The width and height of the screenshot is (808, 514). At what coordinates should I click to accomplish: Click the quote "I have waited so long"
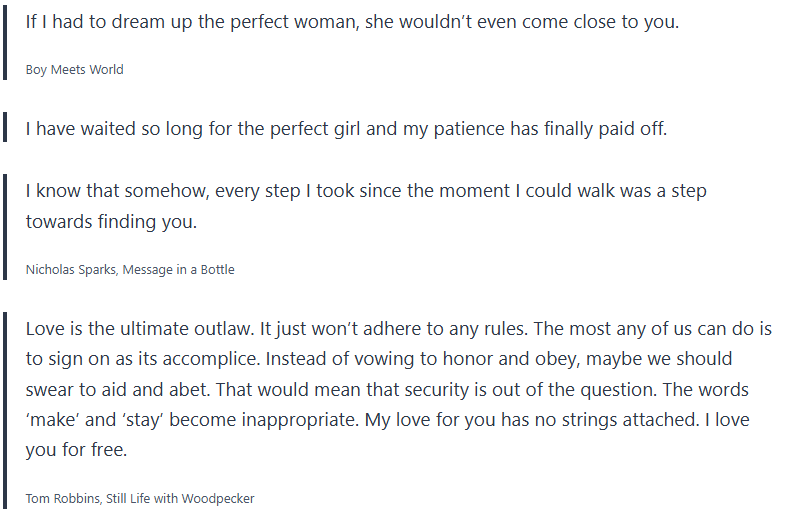click(346, 129)
